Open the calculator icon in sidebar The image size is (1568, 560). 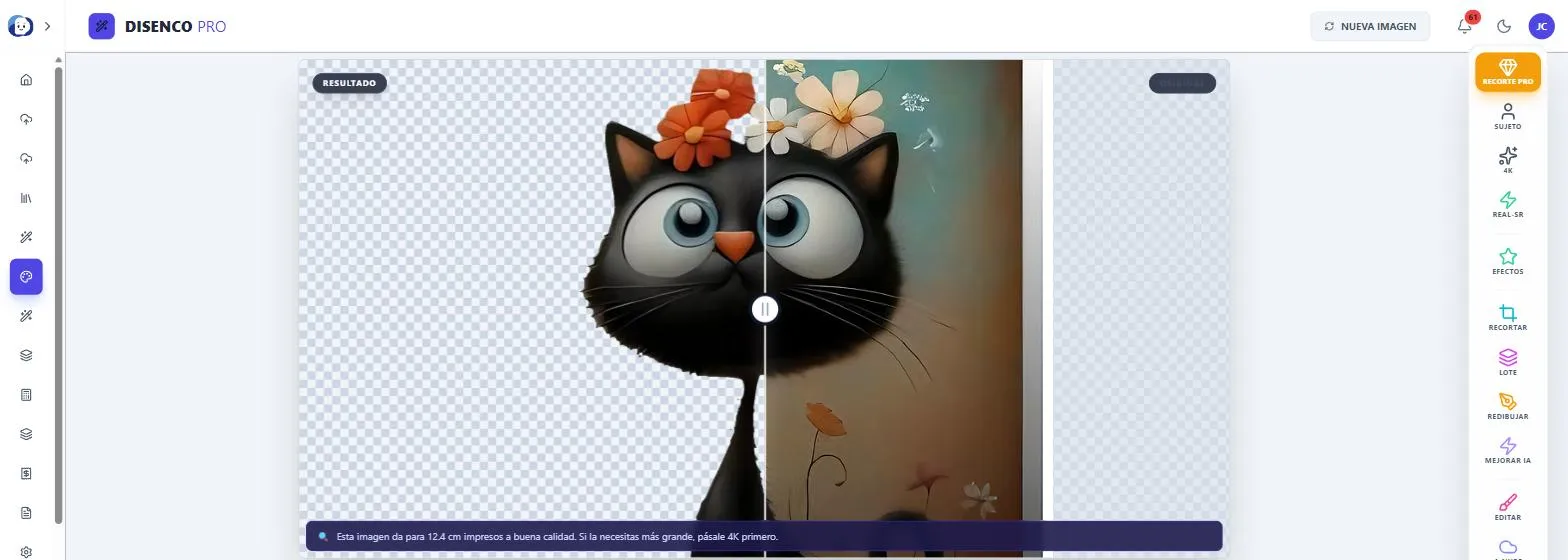tap(26, 395)
